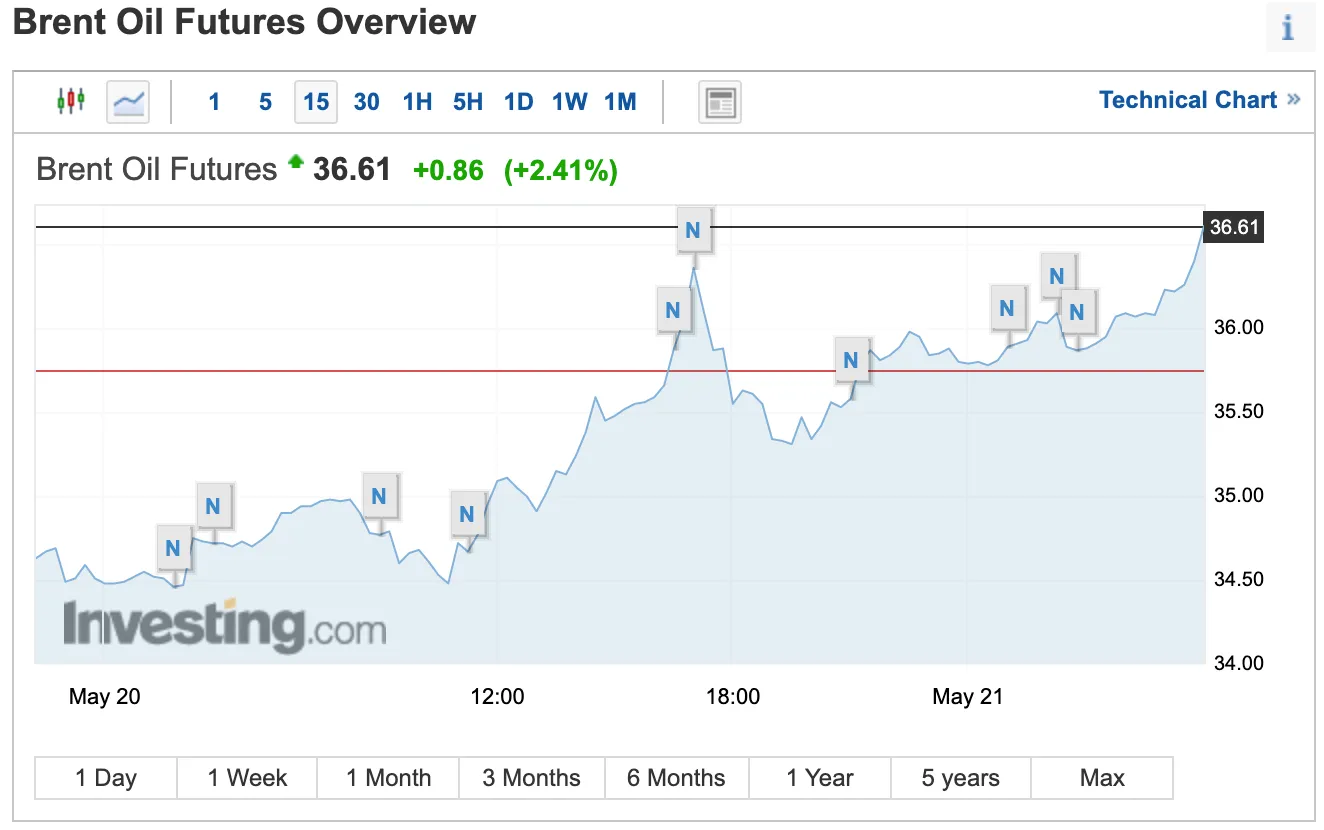Switch to the 1H interval
The height and width of the screenshot is (830, 1324).
point(417,102)
